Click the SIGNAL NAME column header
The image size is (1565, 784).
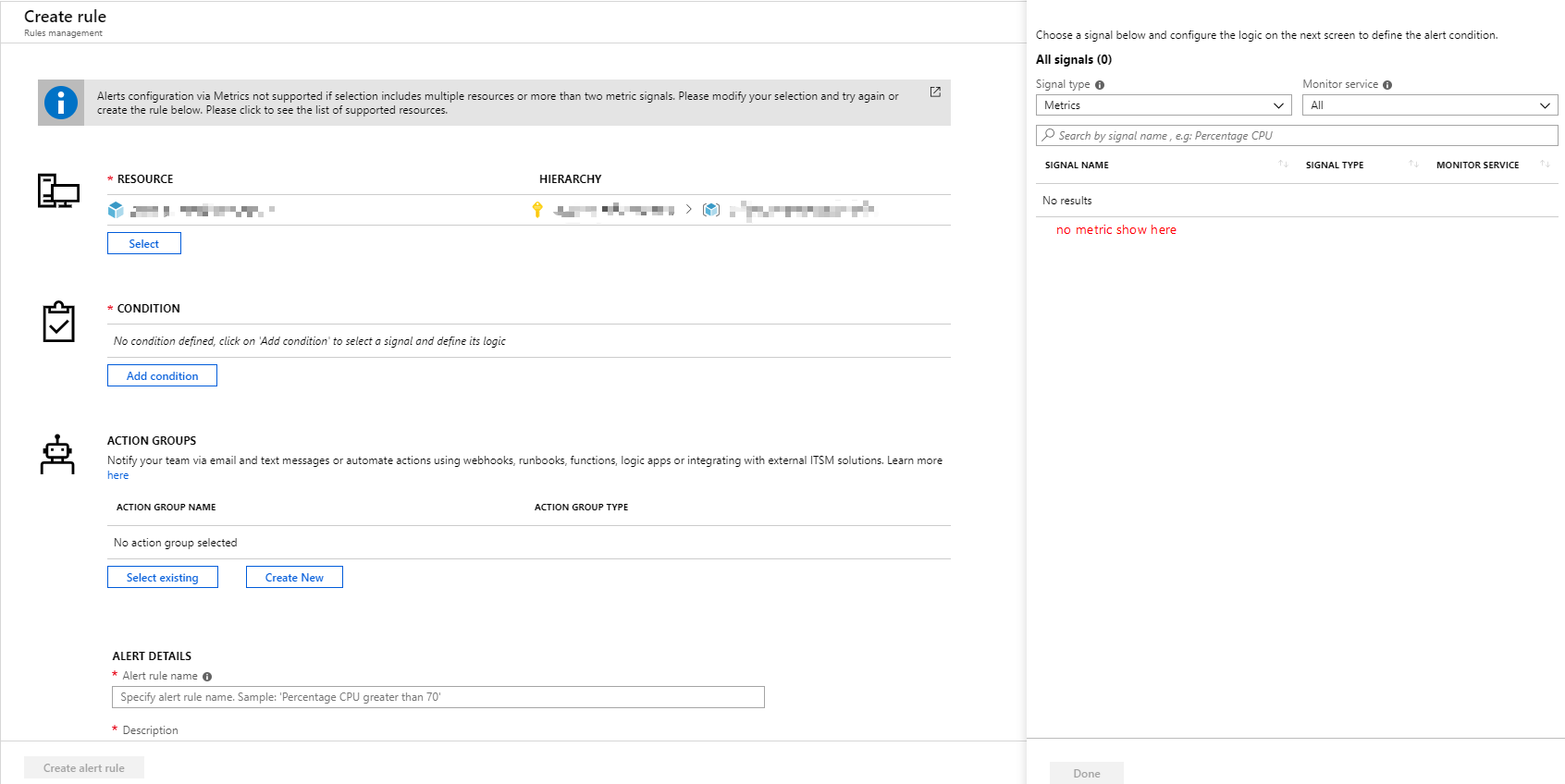point(1077,165)
